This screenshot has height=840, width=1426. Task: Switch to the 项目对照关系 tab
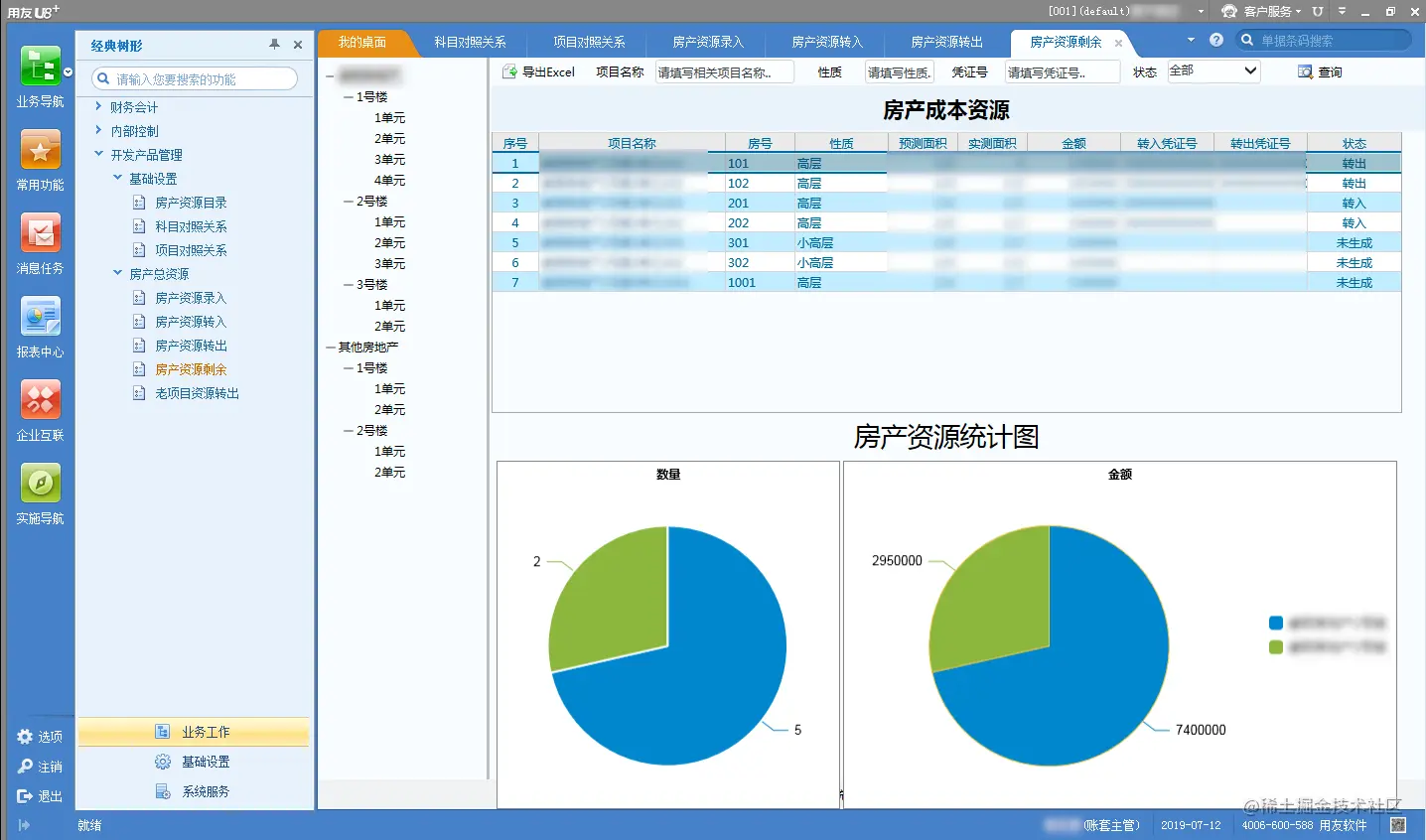point(589,42)
